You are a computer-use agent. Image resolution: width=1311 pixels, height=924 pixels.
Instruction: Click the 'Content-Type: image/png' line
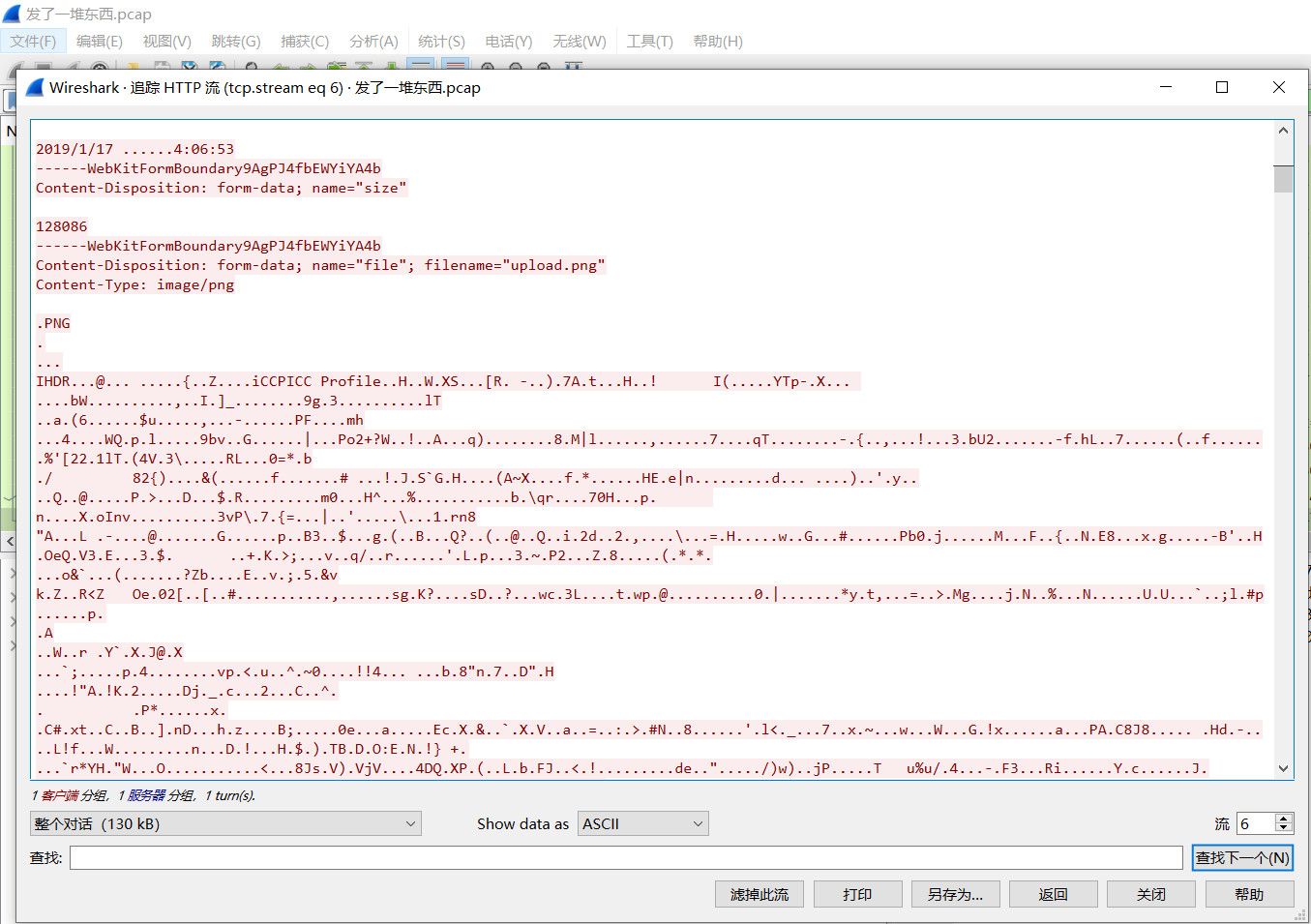135,284
